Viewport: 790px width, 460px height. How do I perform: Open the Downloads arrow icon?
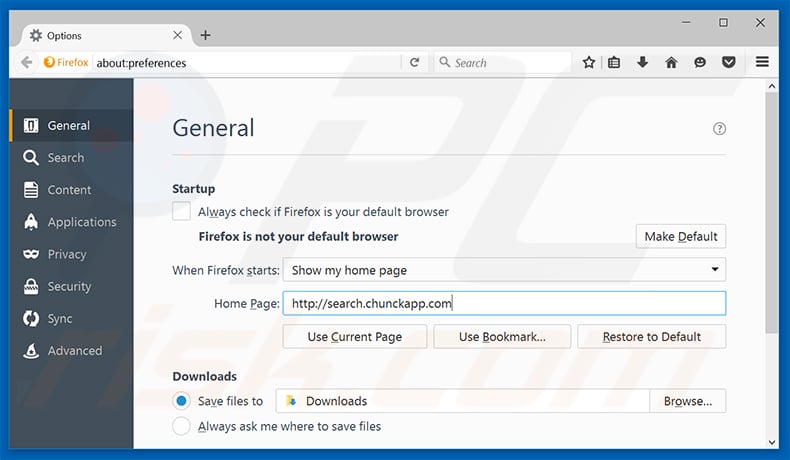tap(642, 62)
